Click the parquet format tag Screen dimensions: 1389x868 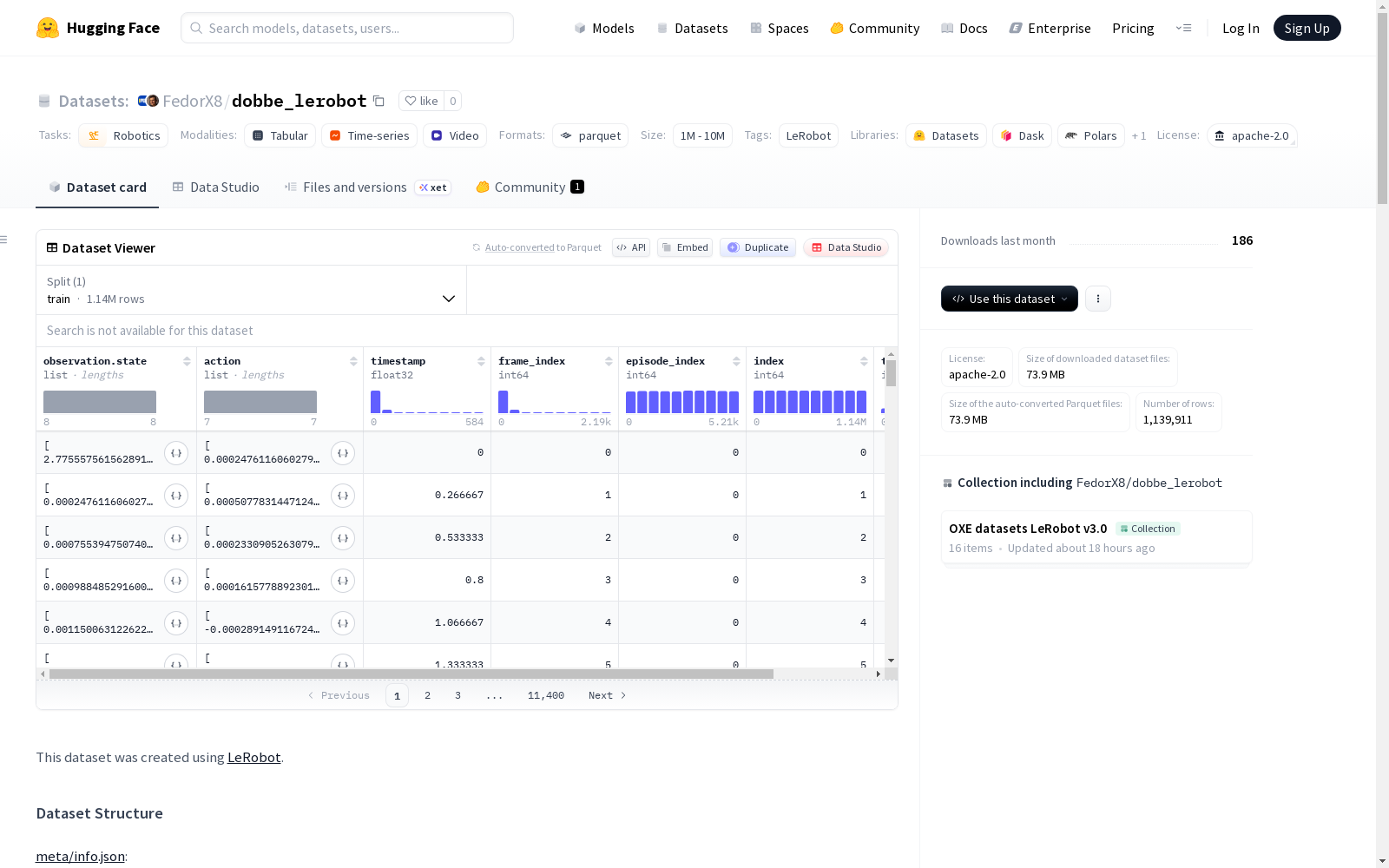click(x=590, y=135)
